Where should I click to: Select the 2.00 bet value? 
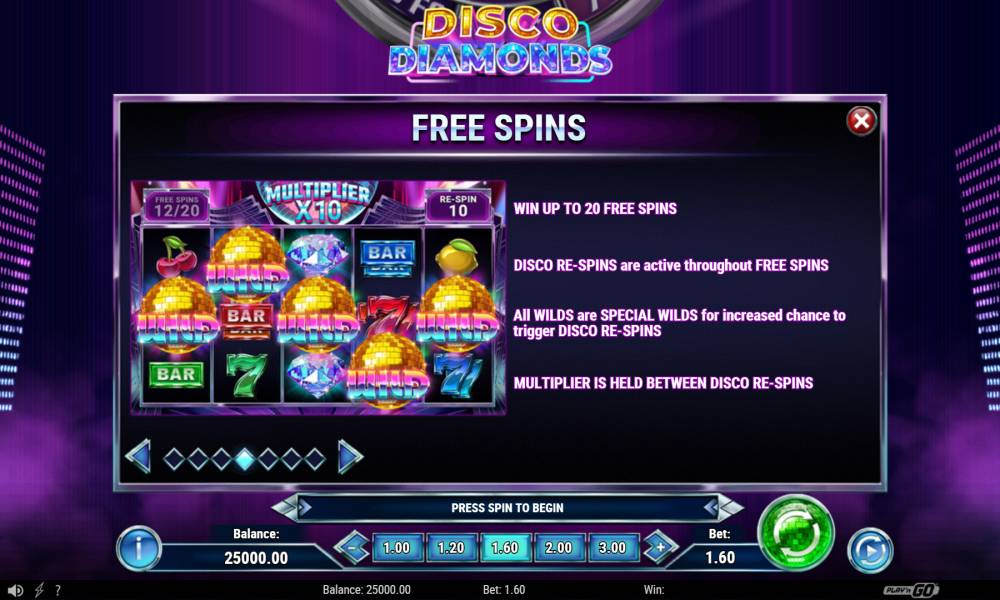(558, 548)
